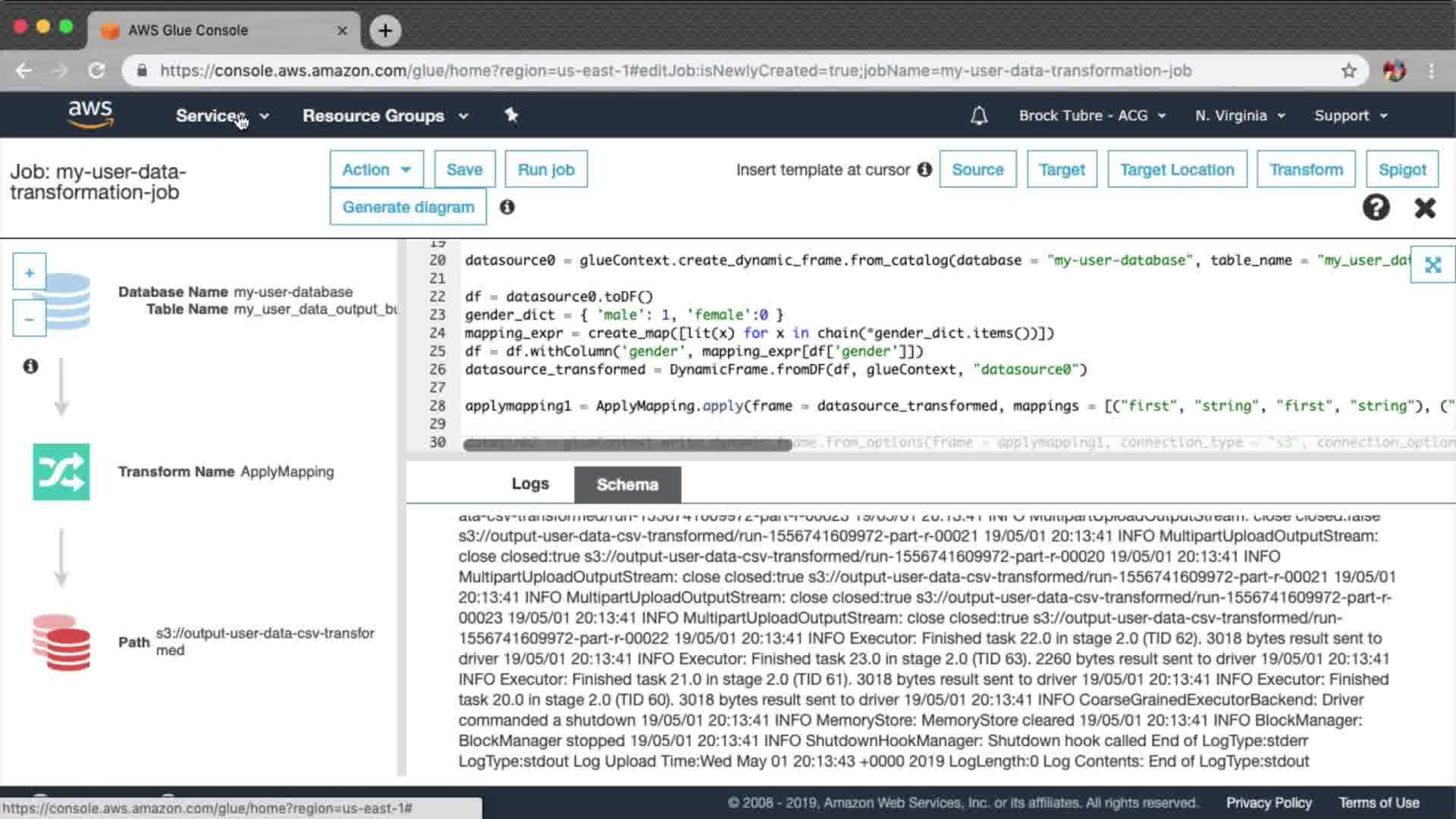
Task: Open the help question mark icon
Action: 1376,207
